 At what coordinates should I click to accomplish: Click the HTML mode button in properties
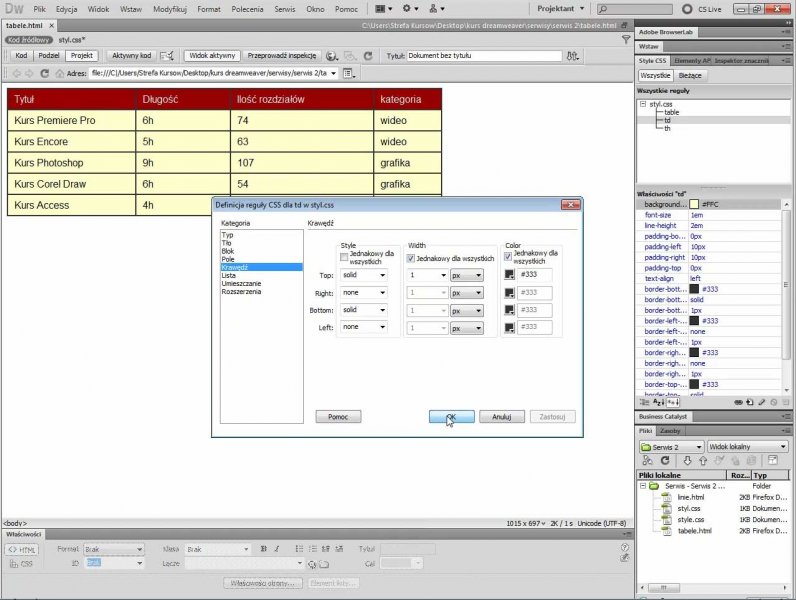pos(22,549)
